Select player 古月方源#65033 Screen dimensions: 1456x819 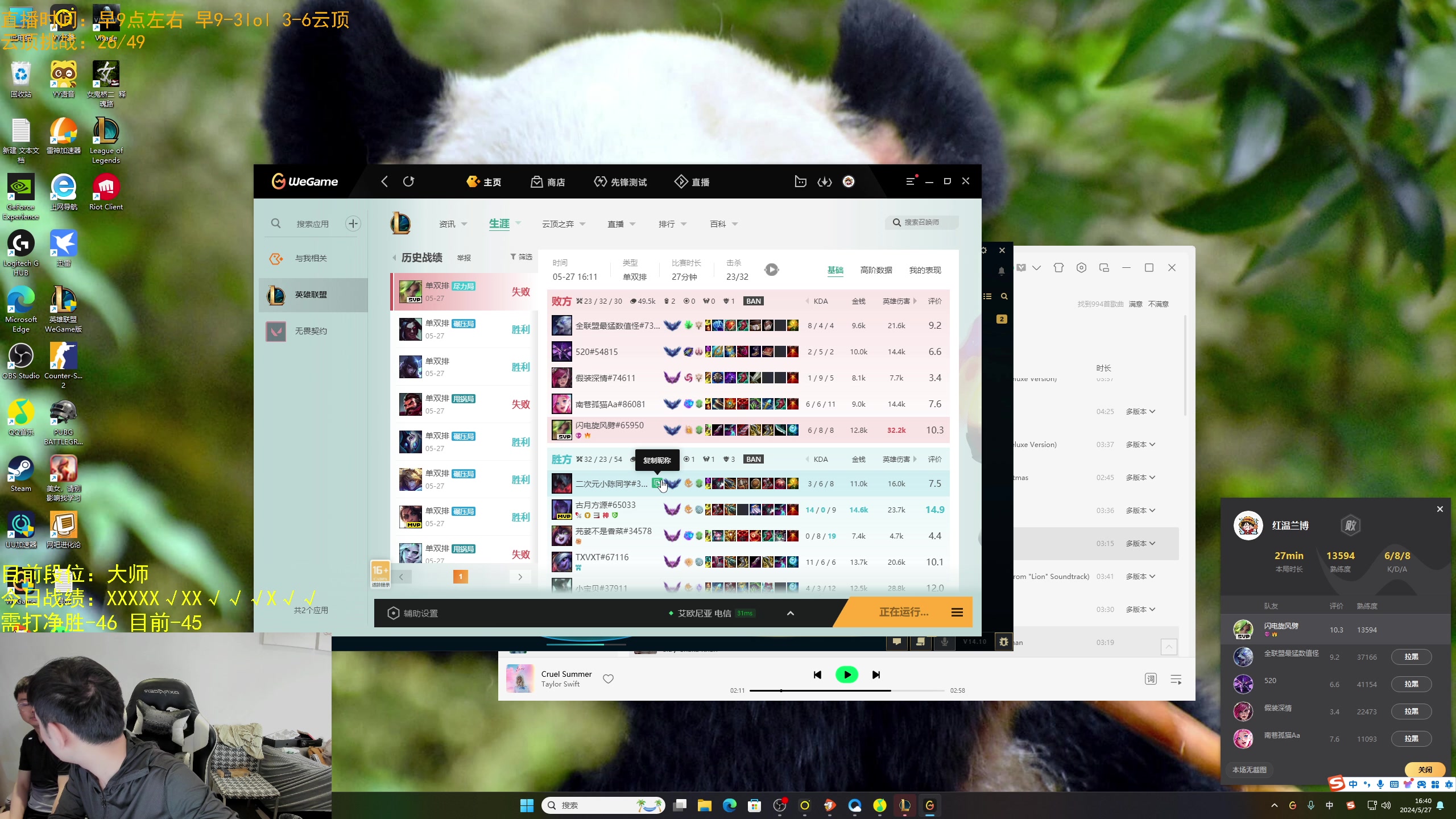[x=605, y=505]
